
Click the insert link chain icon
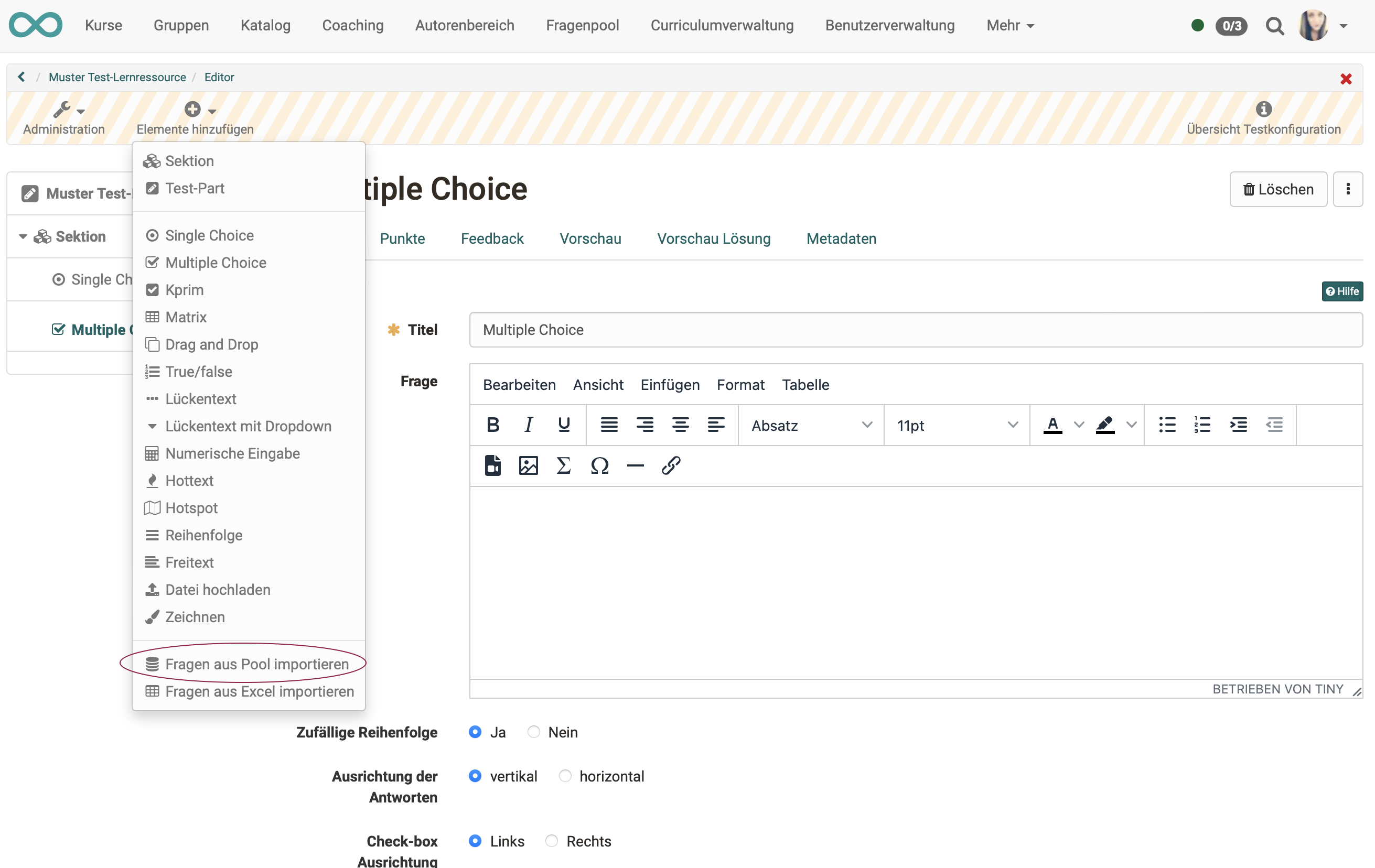point(670,465)
